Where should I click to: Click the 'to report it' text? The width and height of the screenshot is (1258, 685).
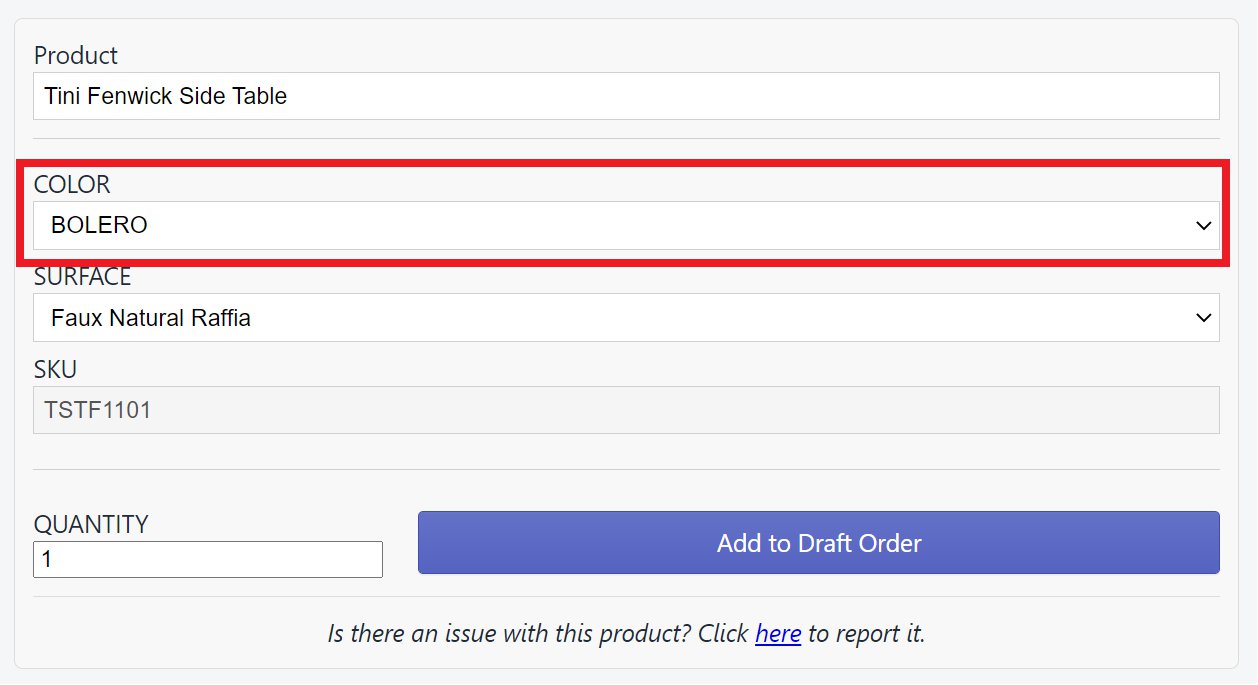click(x=866, y=633)
